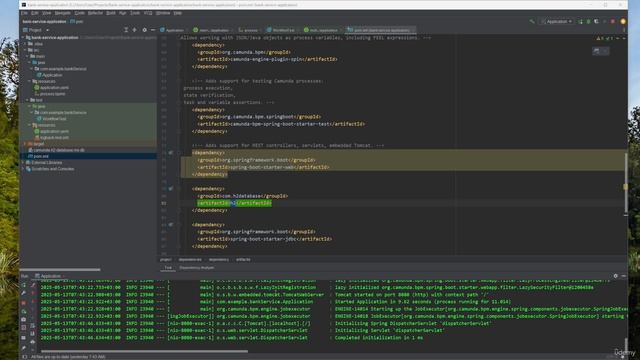This screenshot has width=640, height=360.
Task: Select the Application class in project tree
Action: pos(50,75)
